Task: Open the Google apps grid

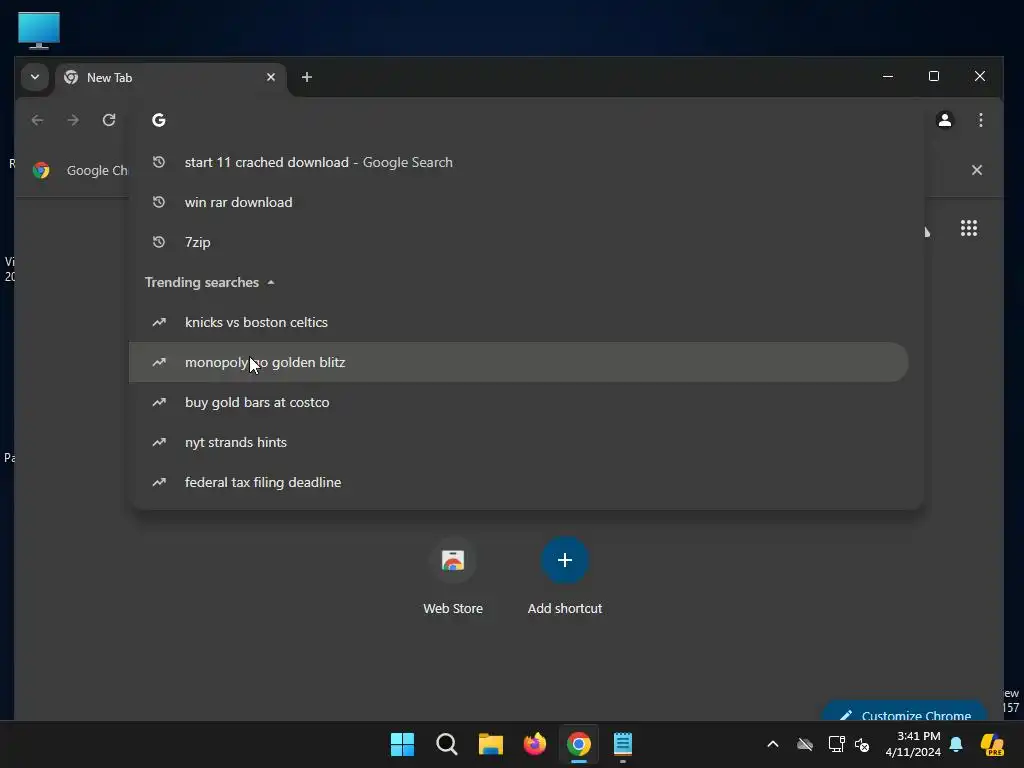Action: (968, 228)
